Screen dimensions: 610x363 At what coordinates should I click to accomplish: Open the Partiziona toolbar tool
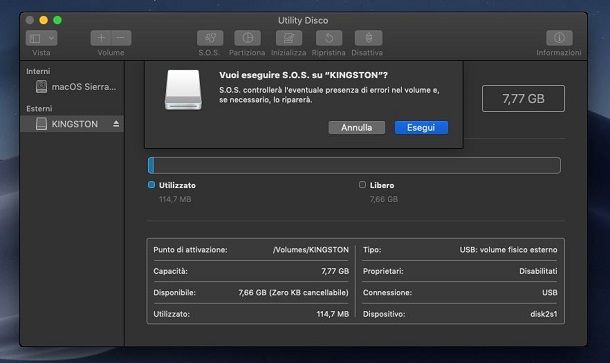point(247,38)
